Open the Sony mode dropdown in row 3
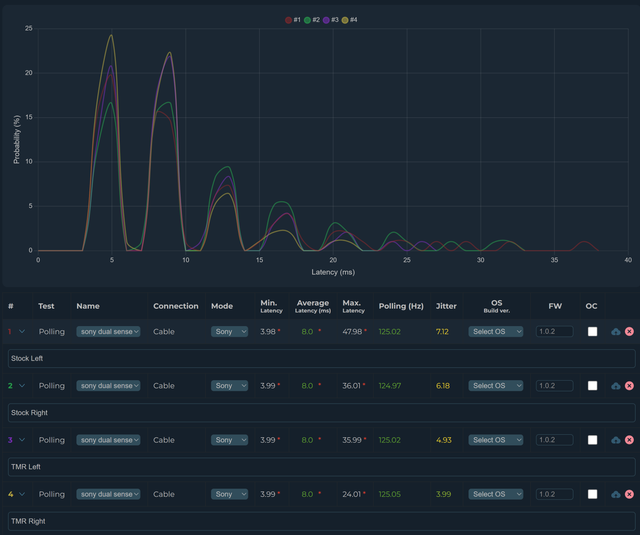640x535 pixels. [x=229, y=440]
